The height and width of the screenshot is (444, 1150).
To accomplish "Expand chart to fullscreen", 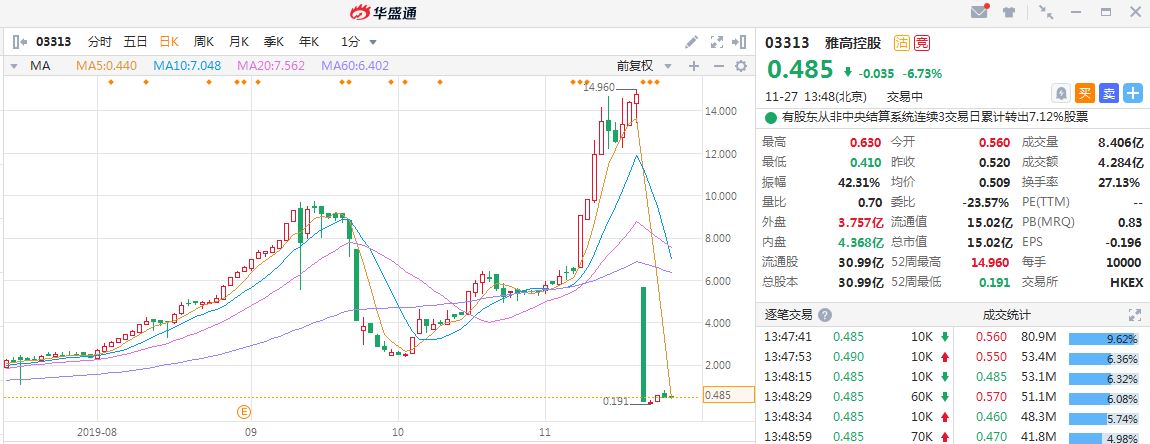I will click(717, 42).
